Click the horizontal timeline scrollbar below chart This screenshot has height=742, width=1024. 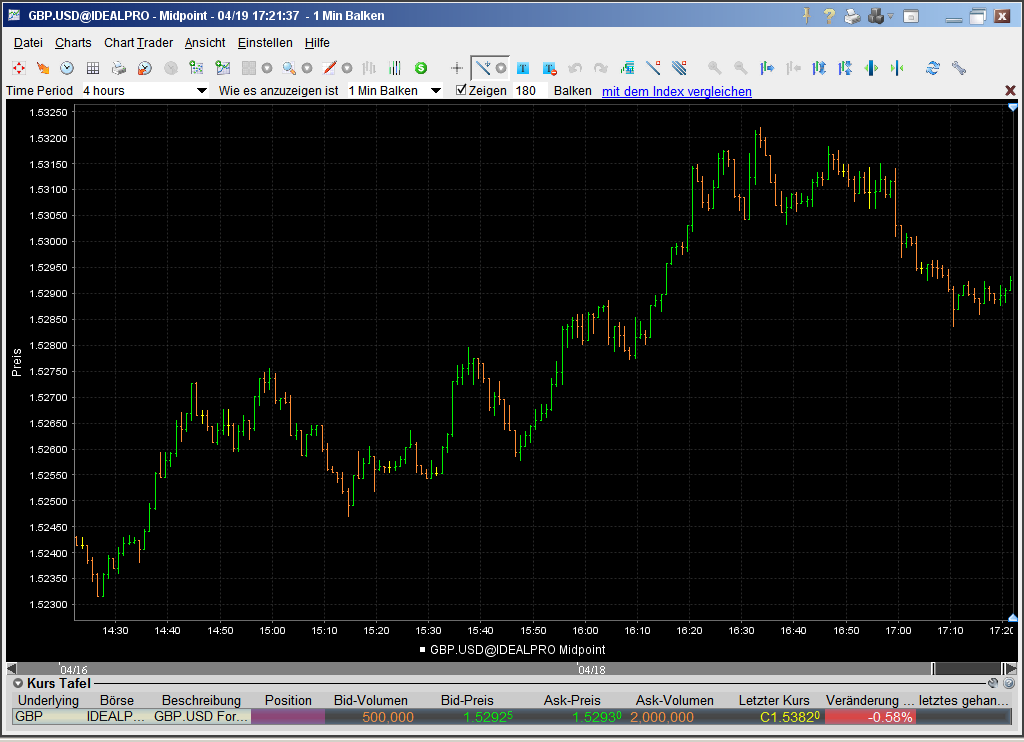coord(500,669)
